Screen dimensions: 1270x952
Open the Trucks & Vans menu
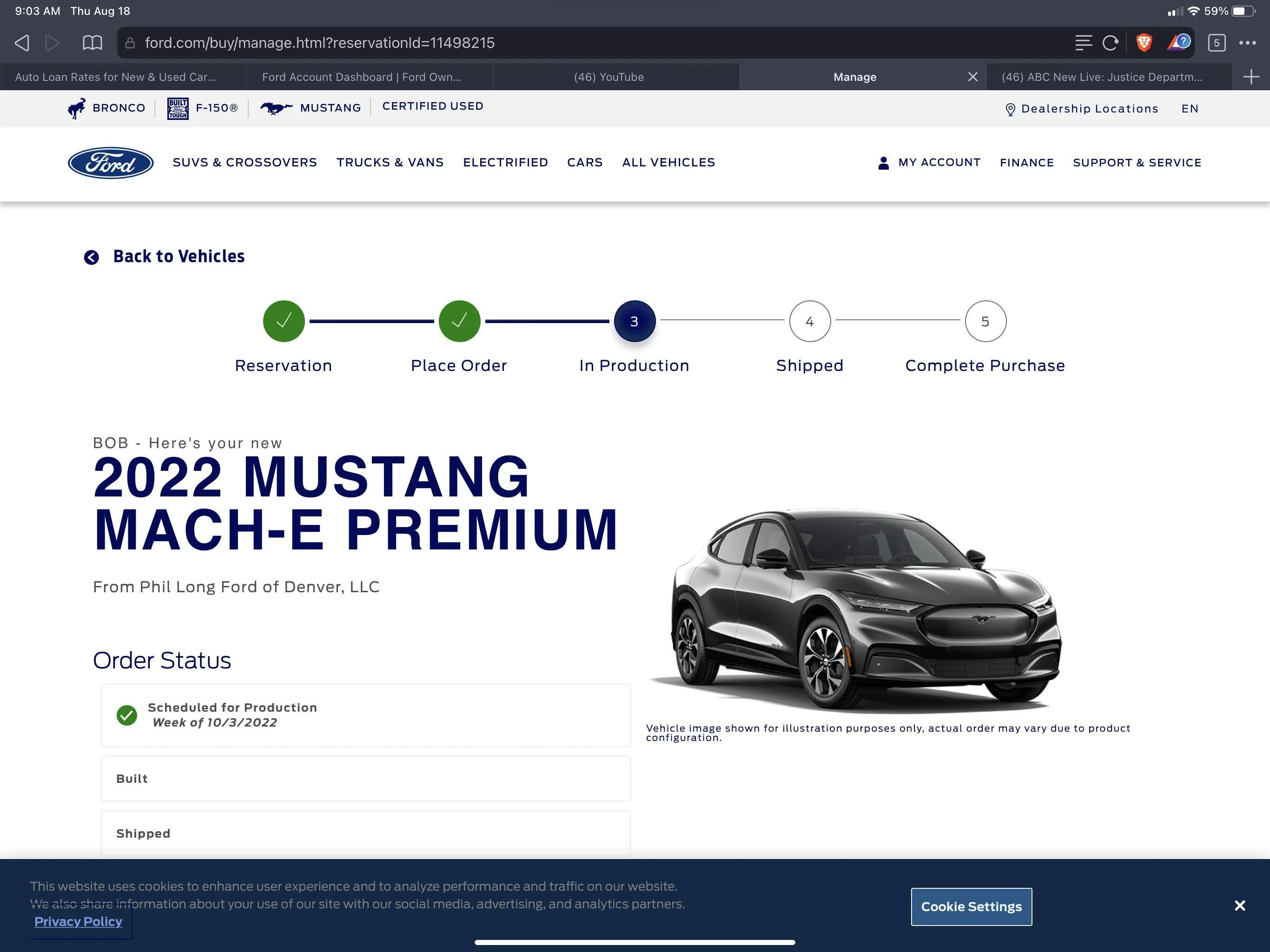390,163
